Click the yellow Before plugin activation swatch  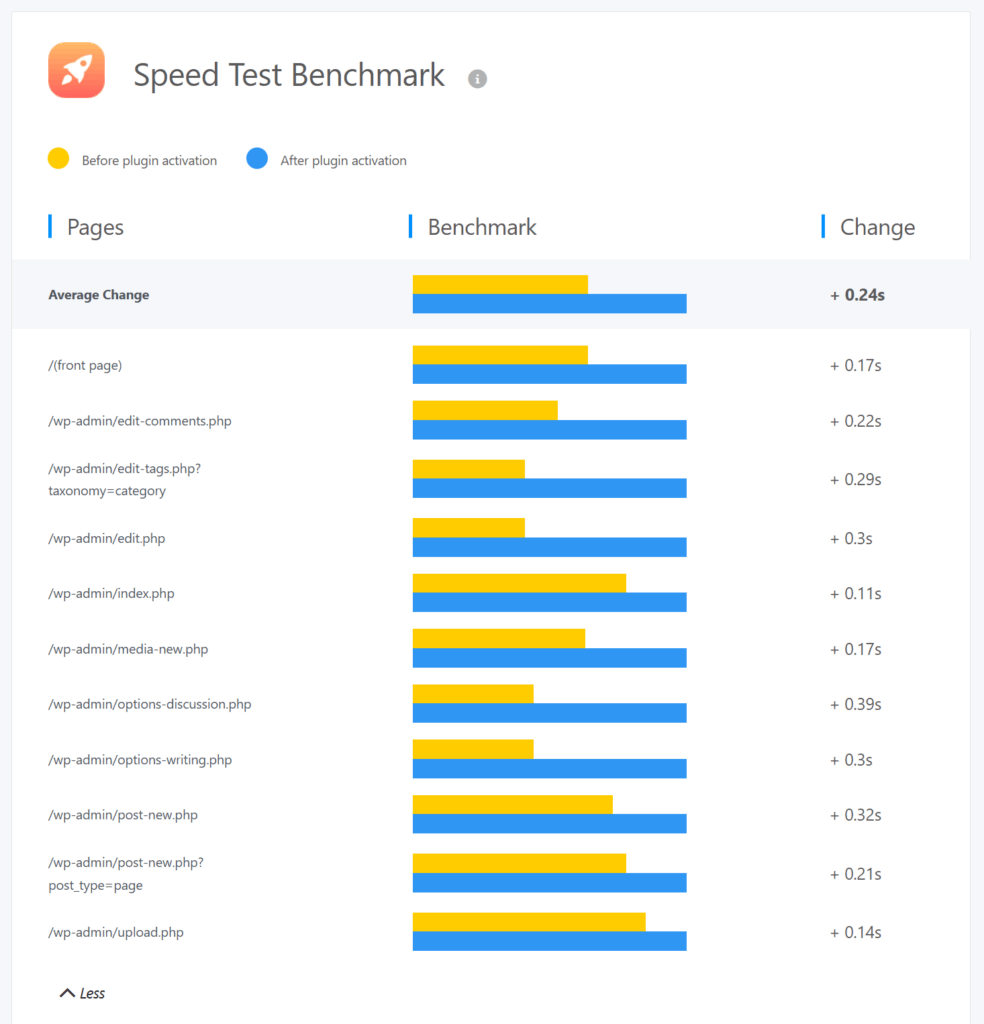pyautogui.click(x=59, y=159)
